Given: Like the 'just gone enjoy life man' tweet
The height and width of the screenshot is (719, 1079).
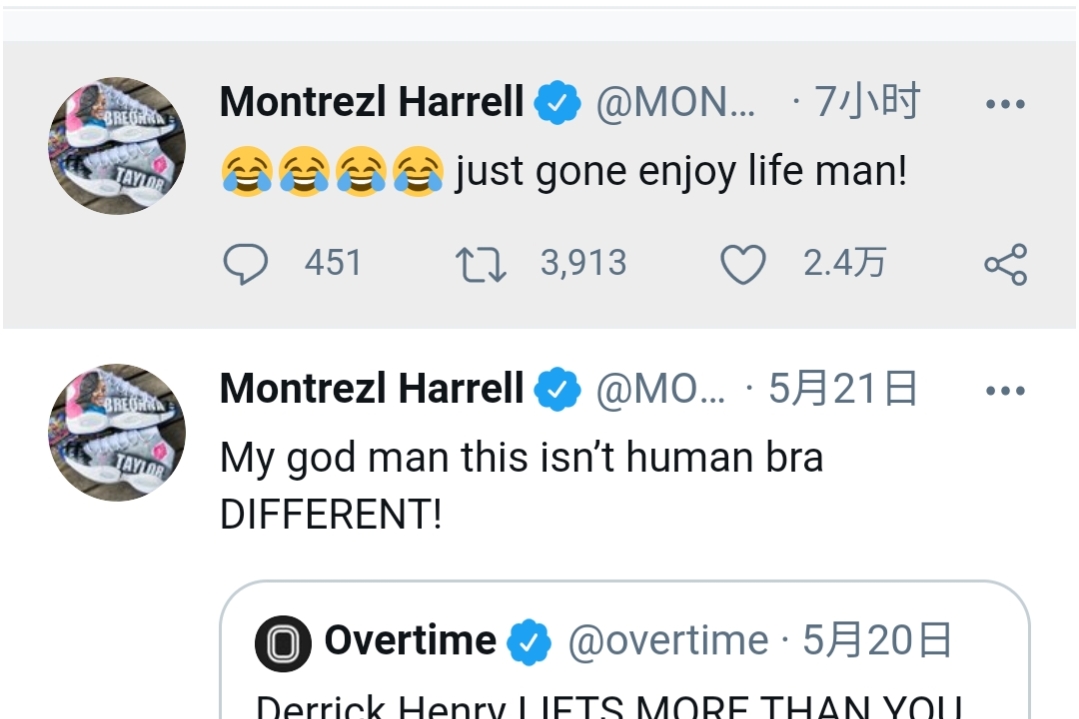Looking at the screenshot, I should [x=743, y=264].
